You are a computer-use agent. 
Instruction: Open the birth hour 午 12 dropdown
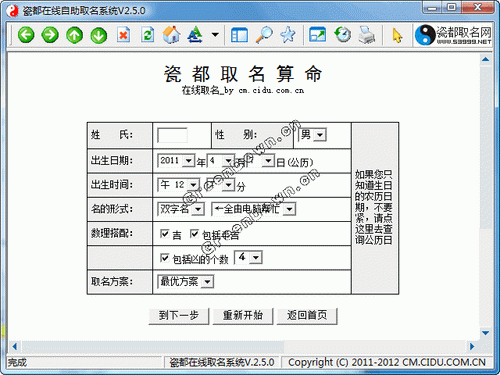coord(178,185)
